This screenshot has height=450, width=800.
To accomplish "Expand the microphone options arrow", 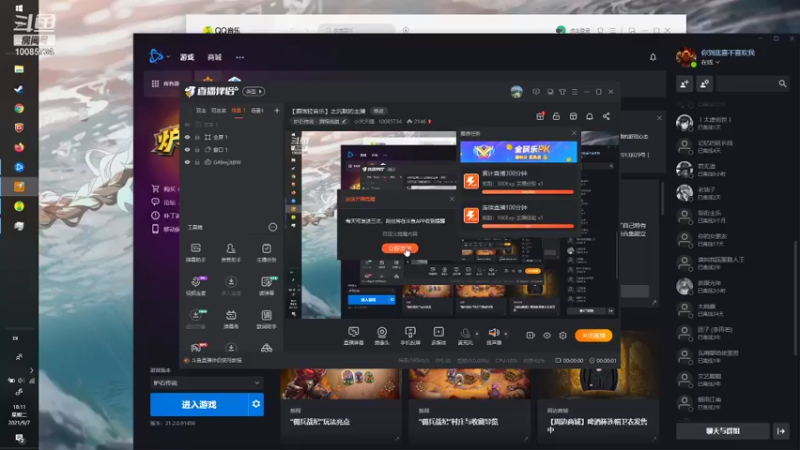I will coord(477,334).
